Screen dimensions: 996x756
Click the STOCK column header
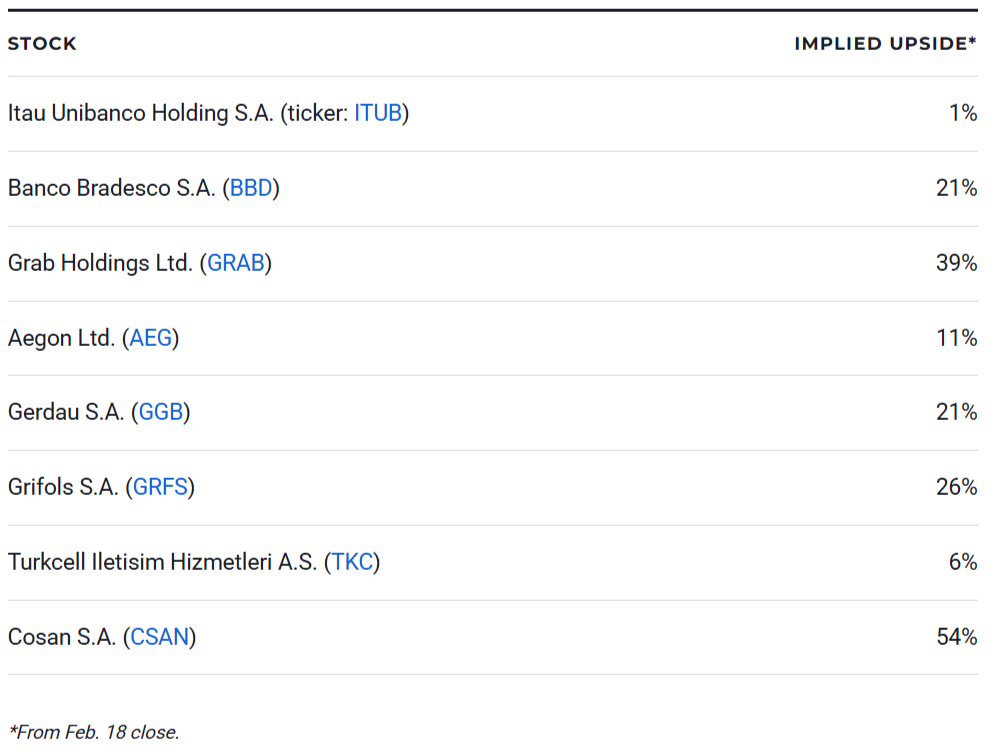42,44
